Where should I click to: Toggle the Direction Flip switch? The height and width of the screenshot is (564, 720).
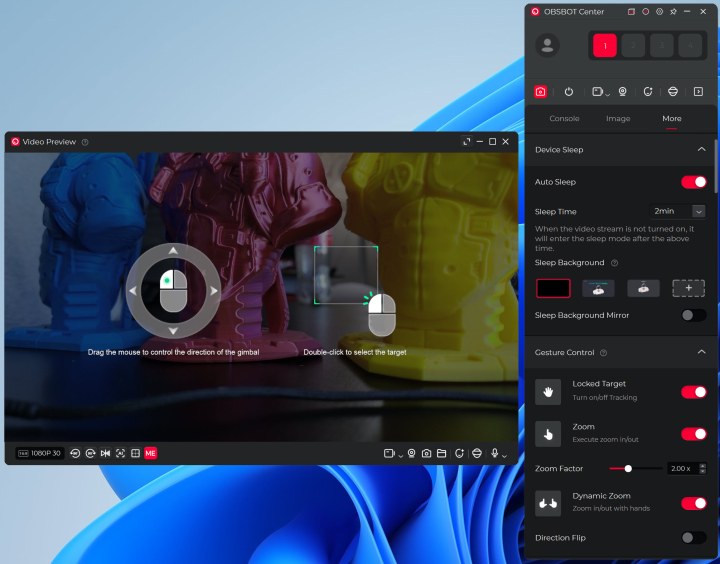[x=693, y=537]
